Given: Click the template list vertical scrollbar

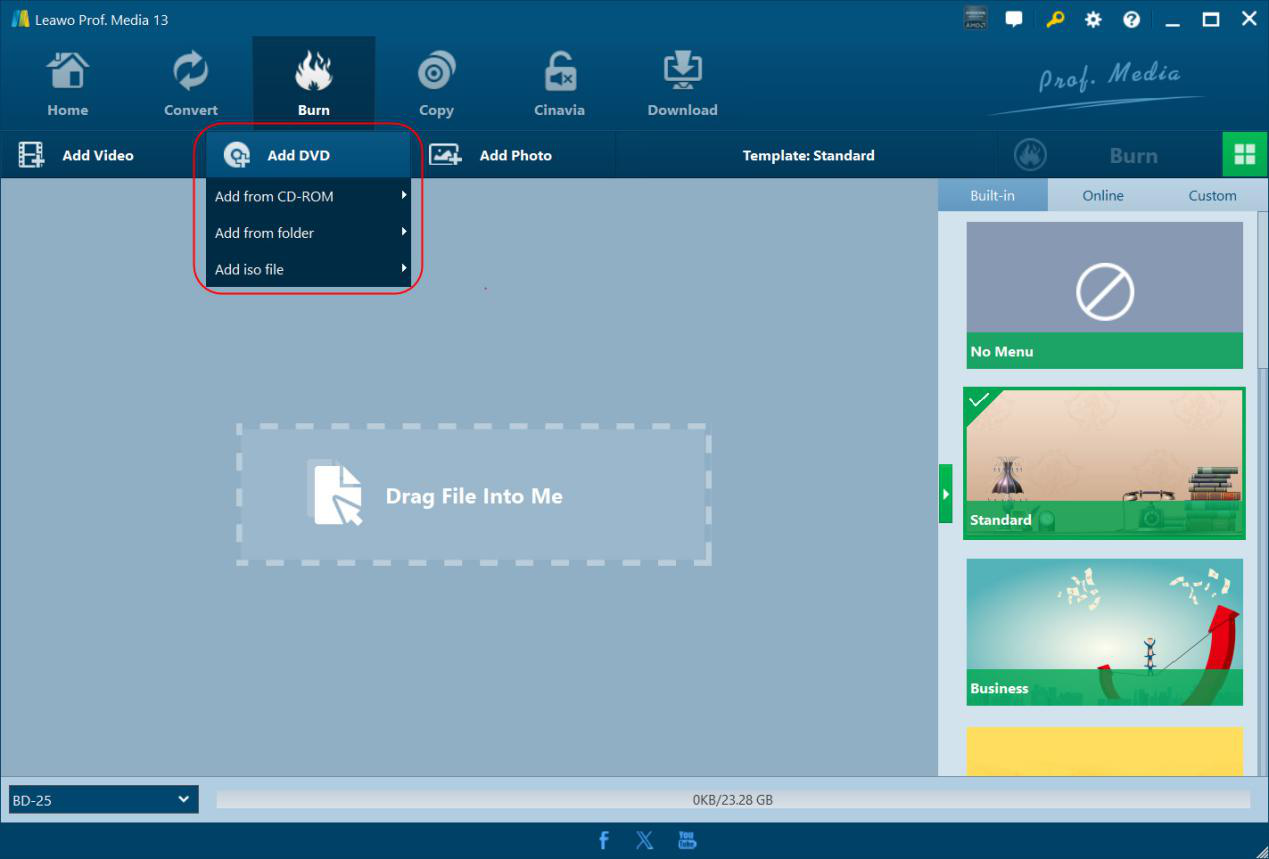Looking at the screenshot, I should pos(1262,290).
